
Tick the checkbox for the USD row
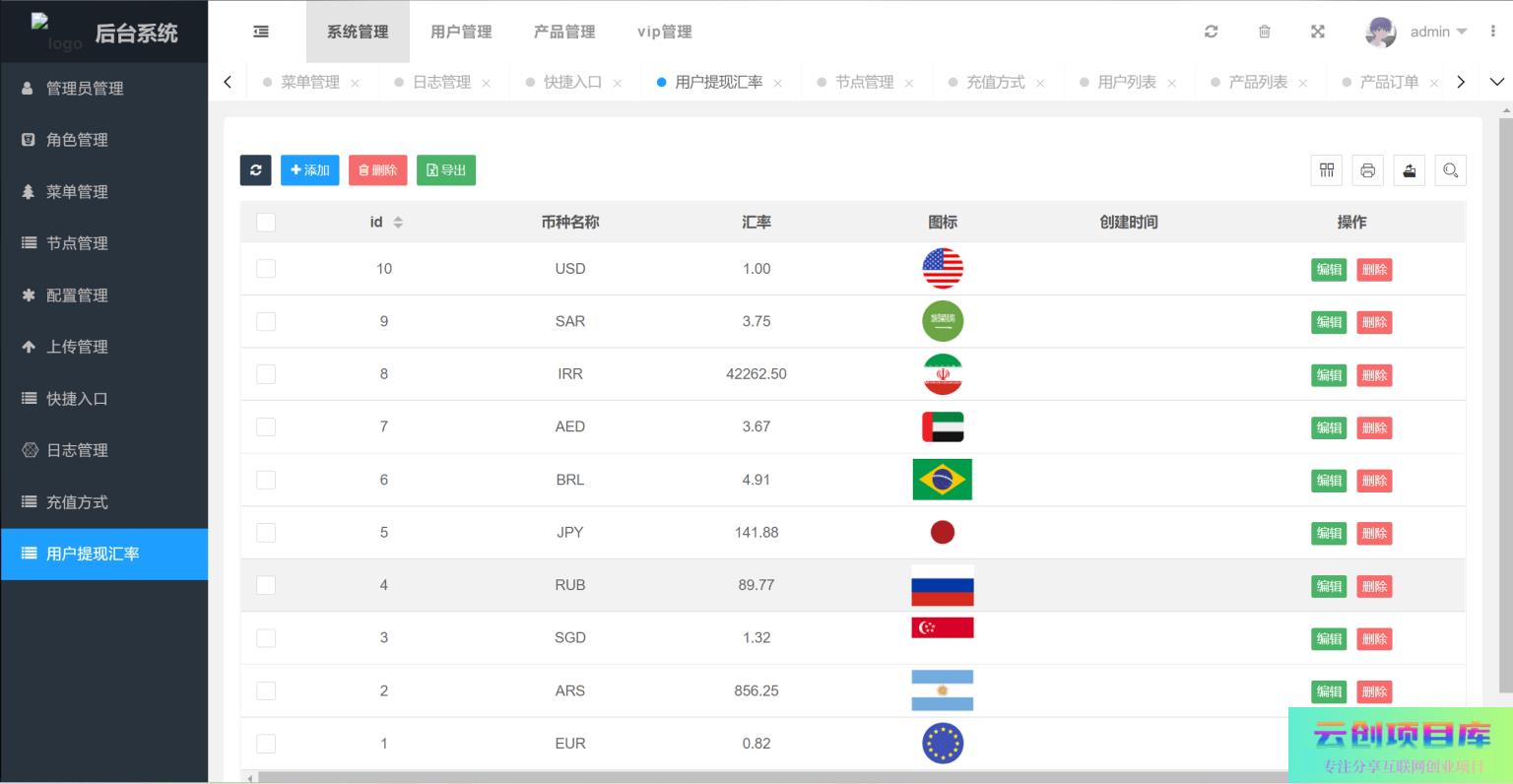(x=266, y=269)
